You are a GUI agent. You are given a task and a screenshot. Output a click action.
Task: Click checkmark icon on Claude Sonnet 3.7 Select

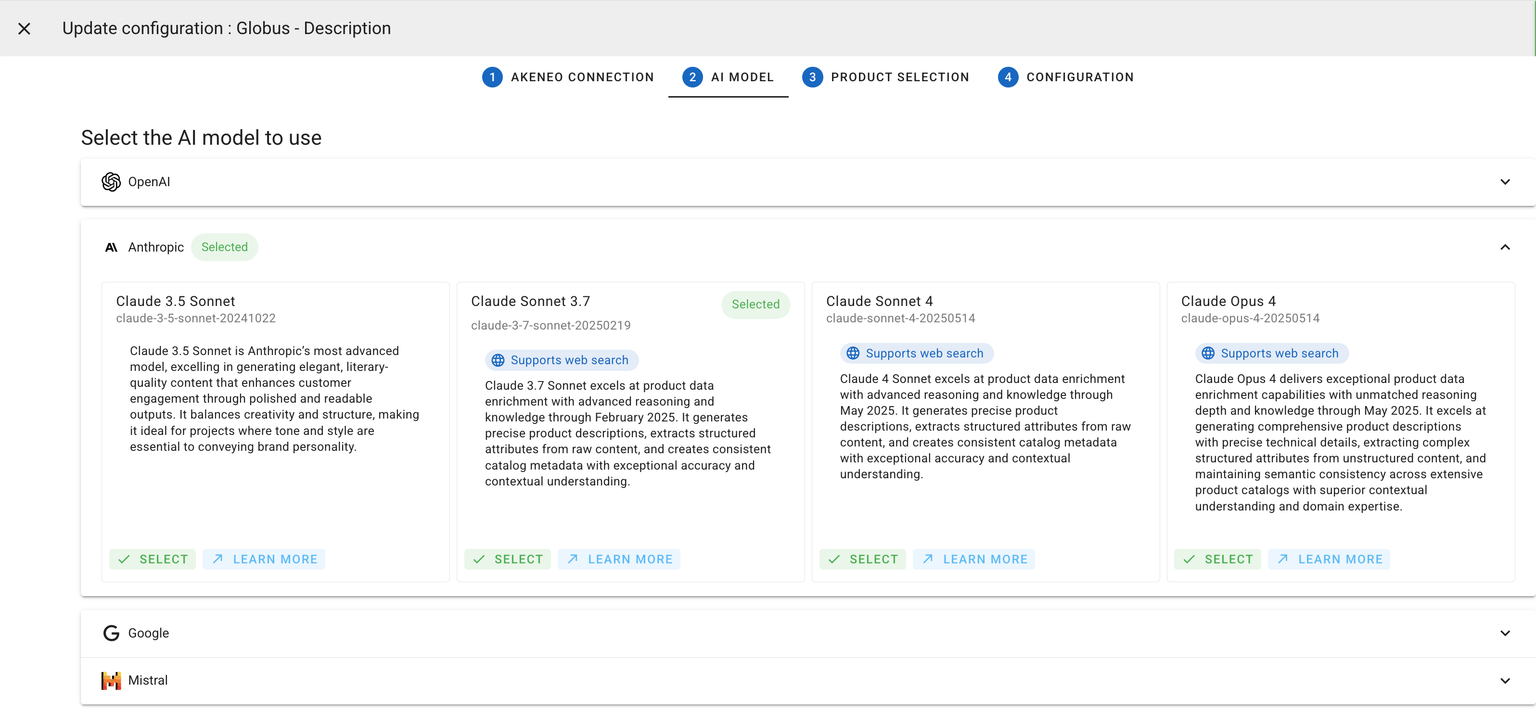(x=479, y=559)
